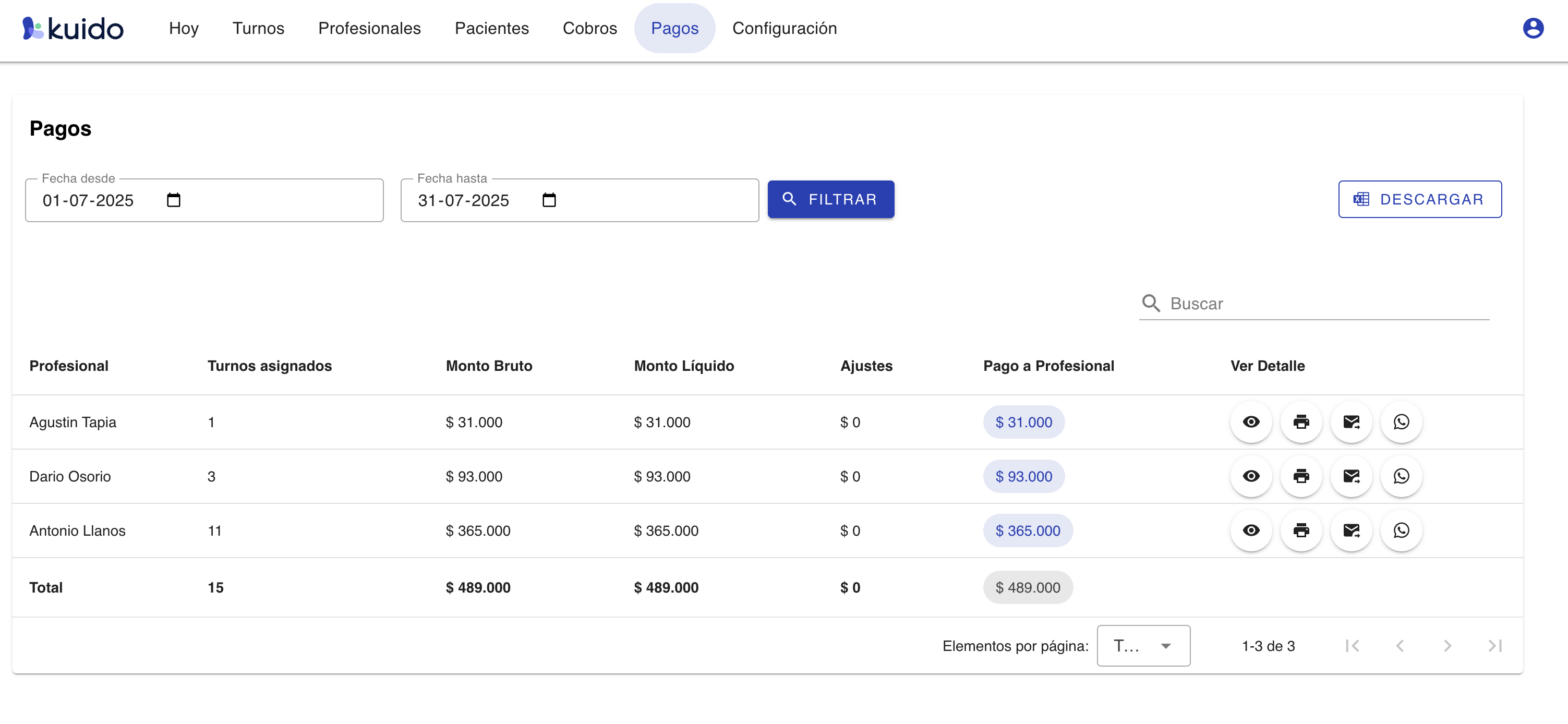
Task: Print payment for Dario Osorio
Action: click(x=1301, y=476)
